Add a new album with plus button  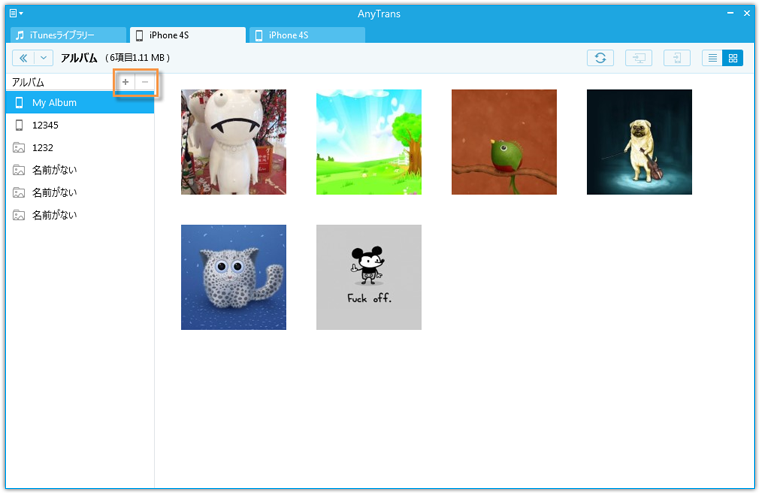(x=126, y=82)
